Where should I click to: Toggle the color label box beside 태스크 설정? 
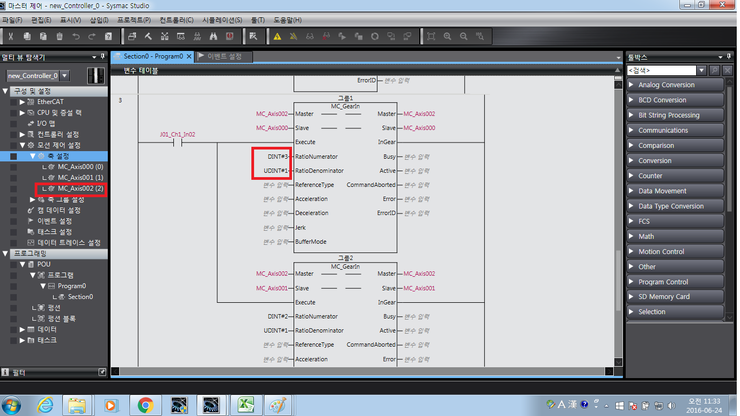(14, 232)
